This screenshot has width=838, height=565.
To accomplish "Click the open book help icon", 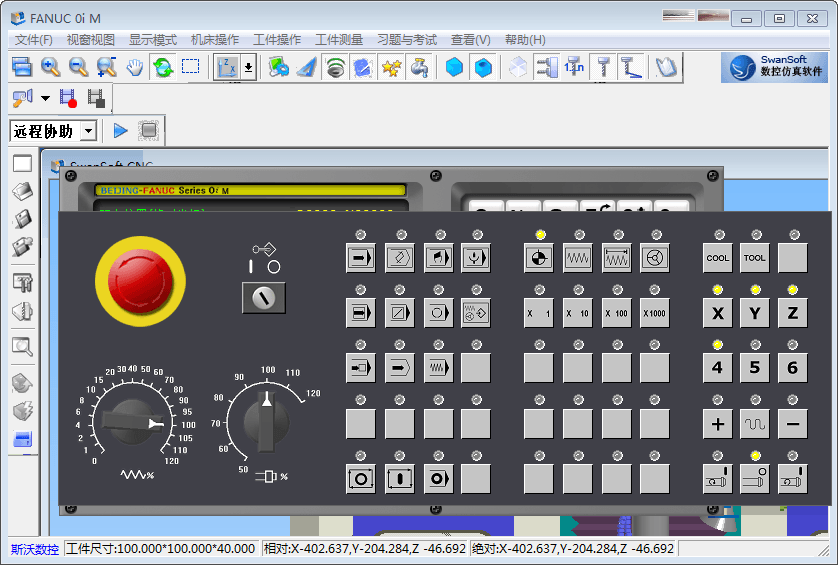I will click(x=666, y=67).
